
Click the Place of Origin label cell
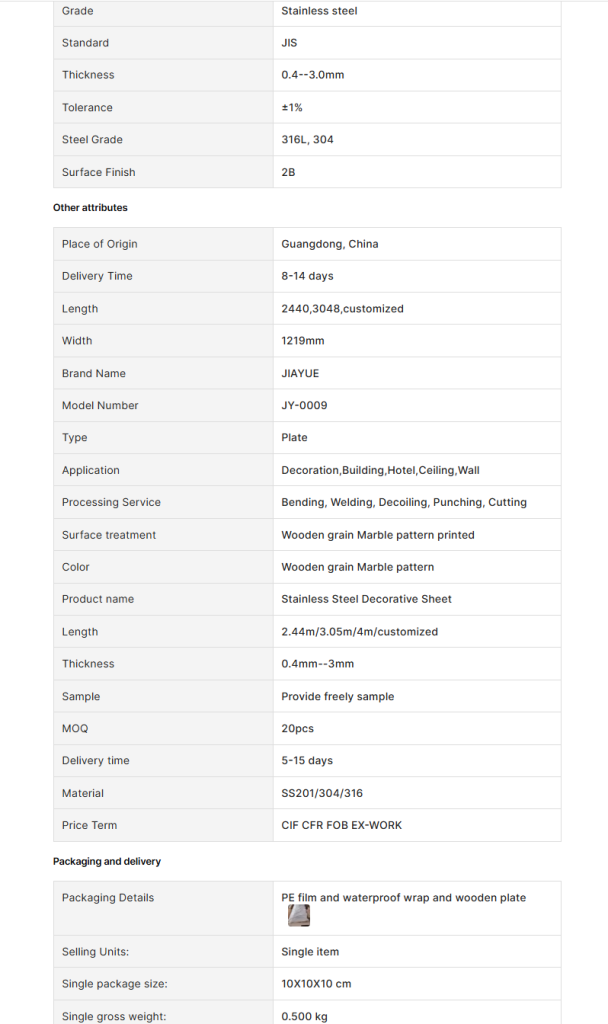tap(163, 244)
